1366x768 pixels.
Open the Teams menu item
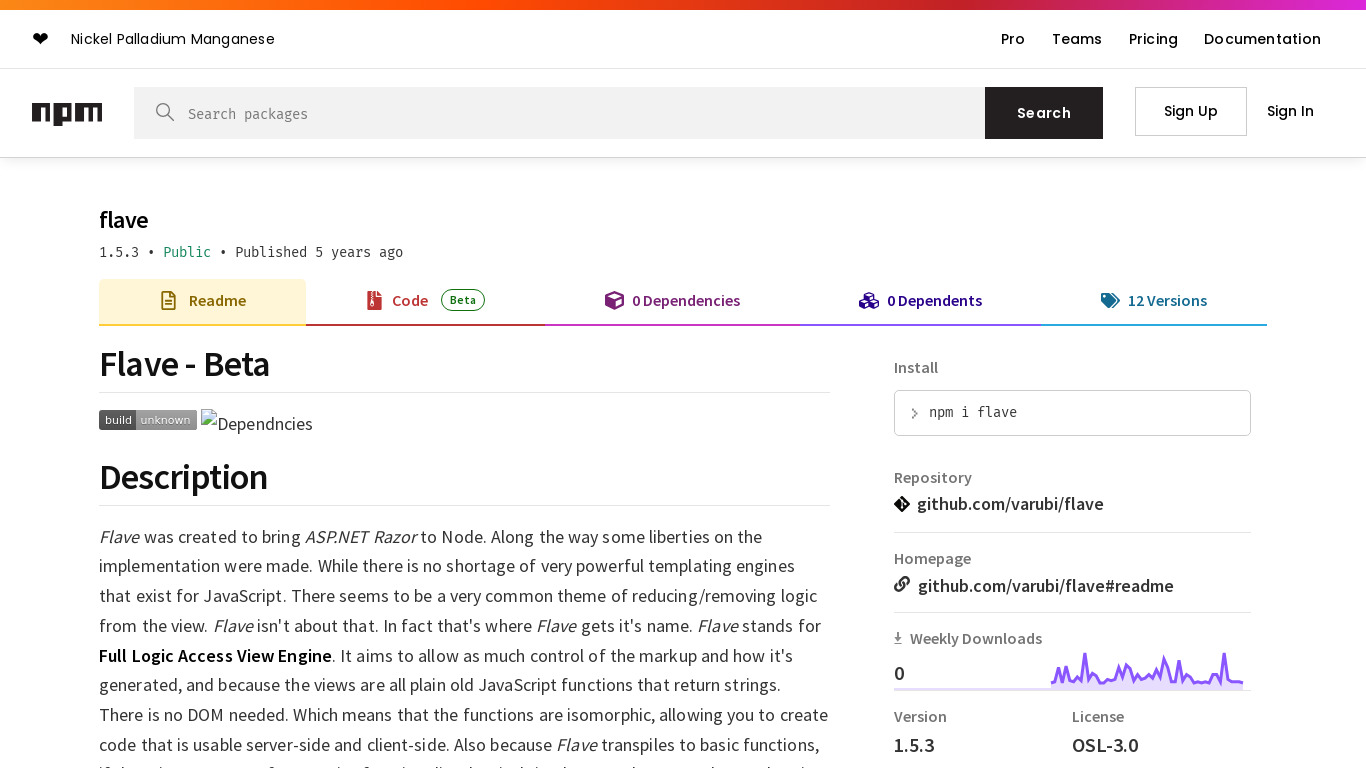(x=1077, y=39)
